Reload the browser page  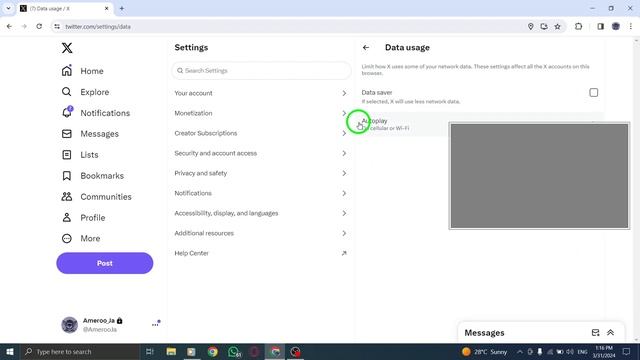39,27
